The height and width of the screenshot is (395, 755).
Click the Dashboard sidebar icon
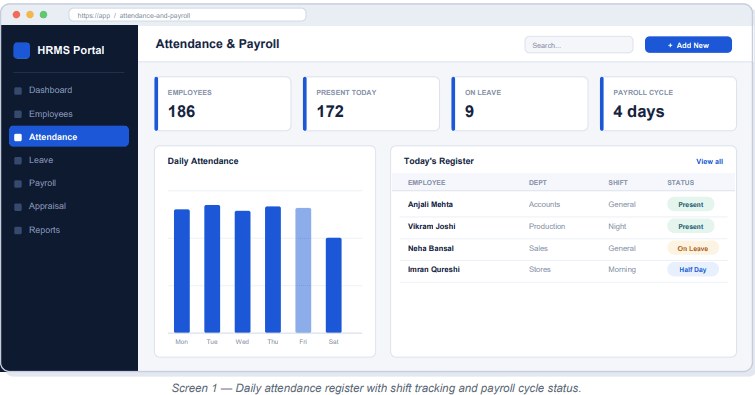pyautogui.click(x=18, y=91)
